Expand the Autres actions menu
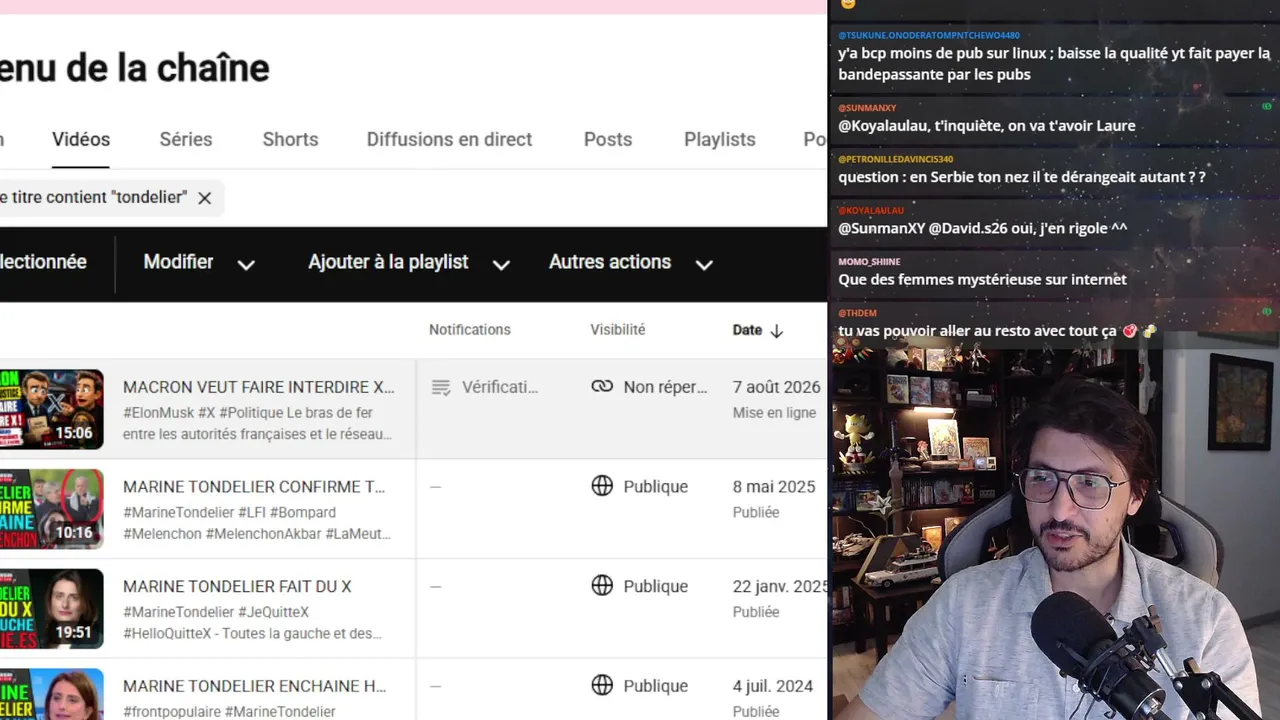Image resolution: width=1280 pixels, height=720 pixels. coord(631,262)
